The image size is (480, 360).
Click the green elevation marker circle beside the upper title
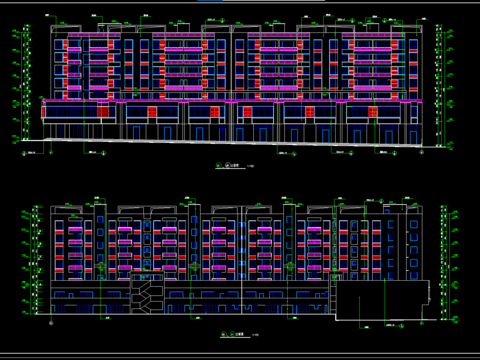(219, 165)
